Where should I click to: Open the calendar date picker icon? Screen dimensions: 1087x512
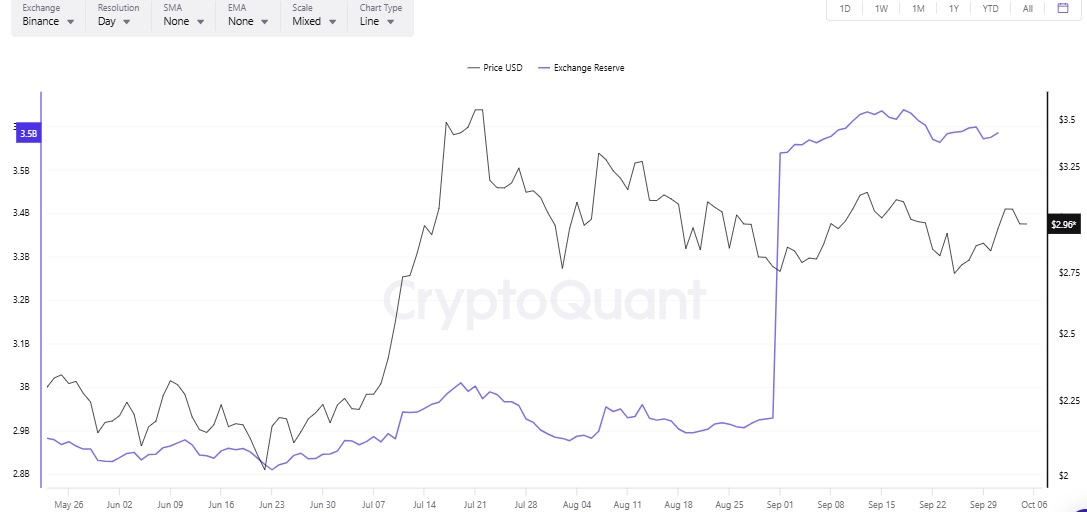tap(1062, 9)
